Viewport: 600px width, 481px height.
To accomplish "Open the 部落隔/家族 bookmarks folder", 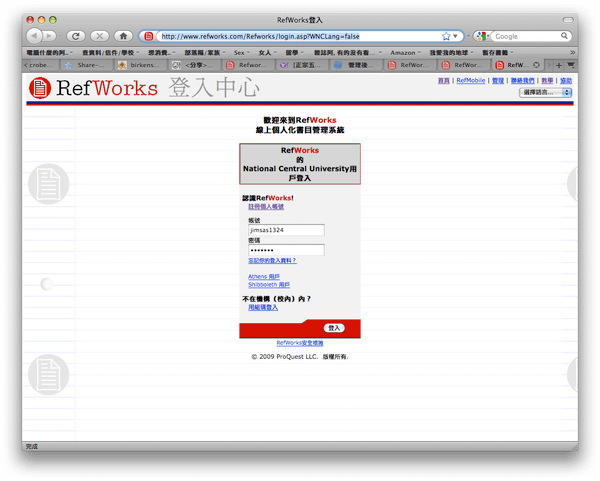I will (205, 53).
